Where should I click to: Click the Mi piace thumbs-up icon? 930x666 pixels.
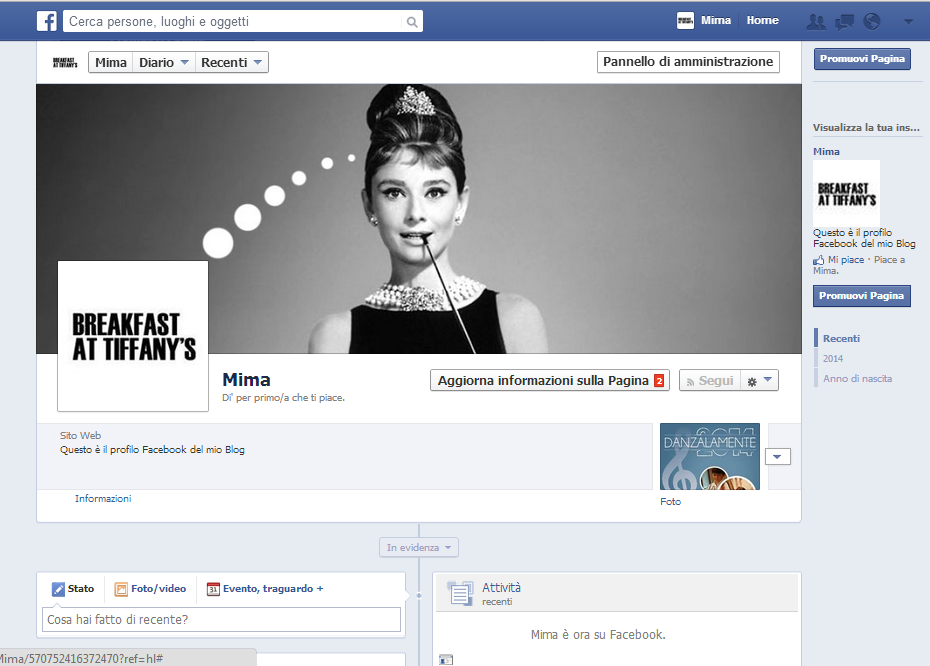pyautogui.click(x=818, y=260)
